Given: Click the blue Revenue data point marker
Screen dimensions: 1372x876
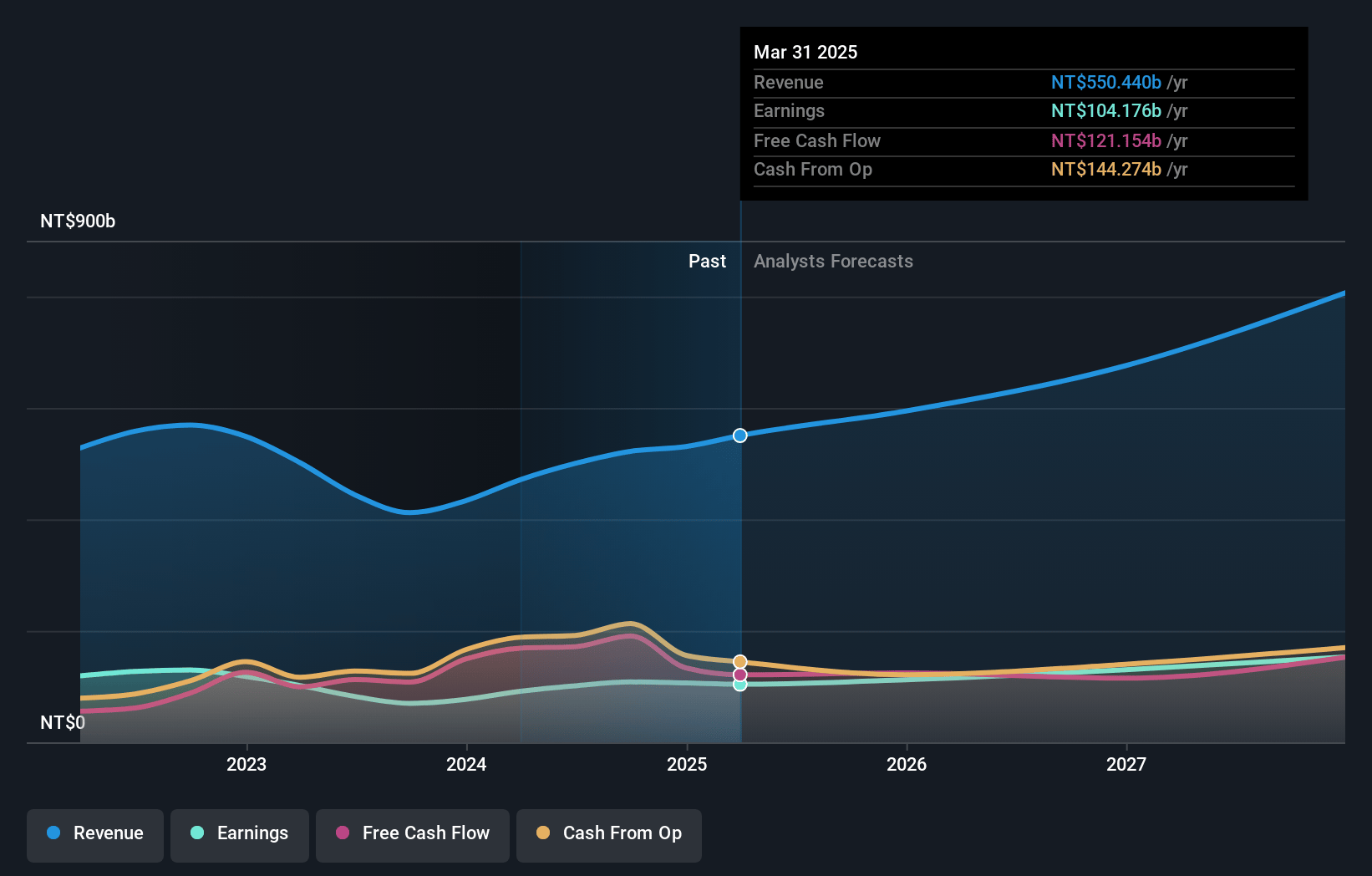Looking at the screenshot, I should (740, 435).
